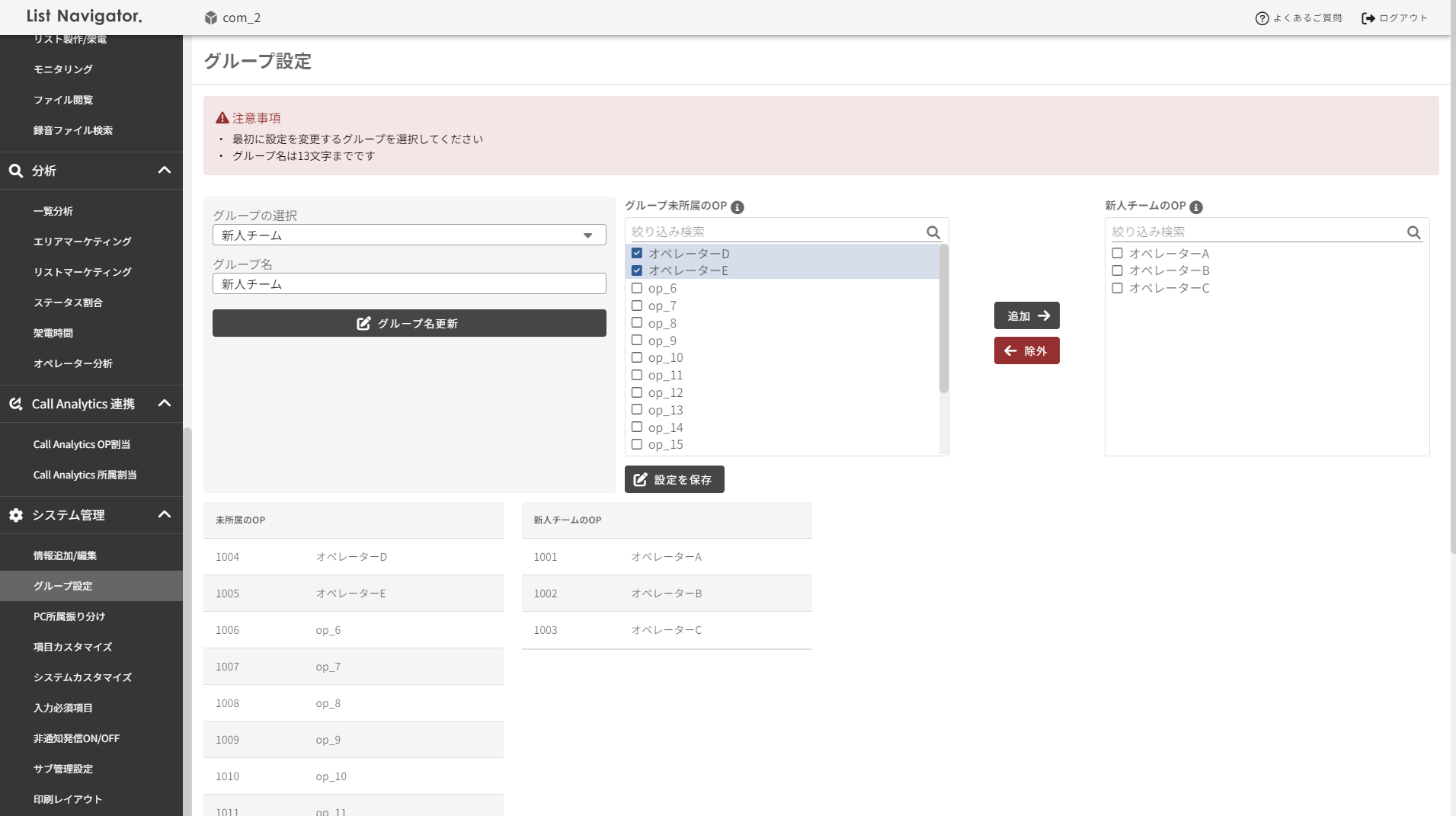Click the unassigned OP 絞り込み検索 field

(x=776, y=232)
